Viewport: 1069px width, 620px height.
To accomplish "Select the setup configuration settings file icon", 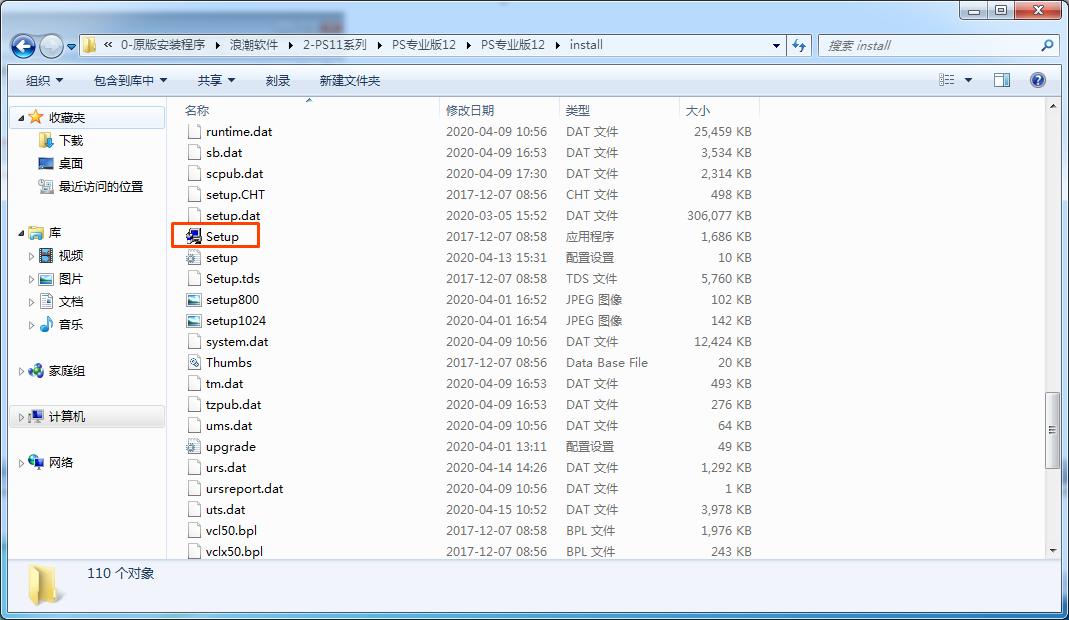I will click(x=194, y=258).
